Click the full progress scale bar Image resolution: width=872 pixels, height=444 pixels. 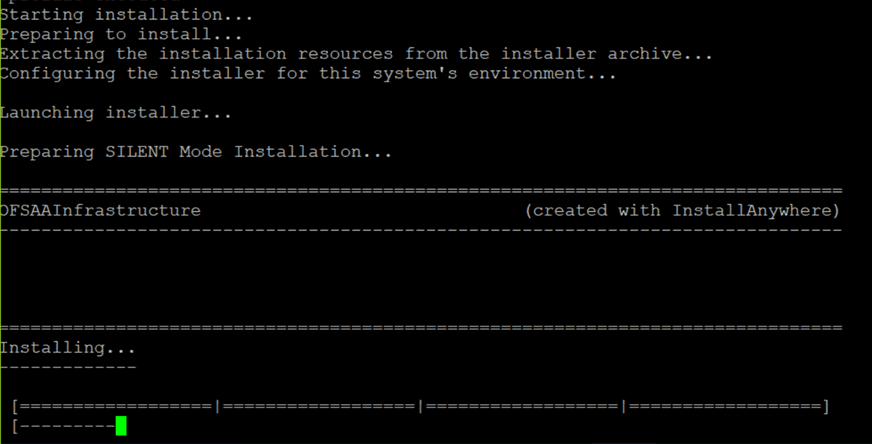pyautogui.click(x=420, y=407)
